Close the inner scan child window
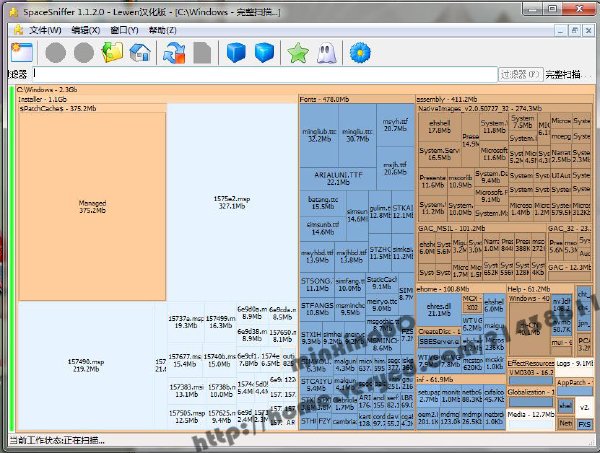 click(589, 30)
